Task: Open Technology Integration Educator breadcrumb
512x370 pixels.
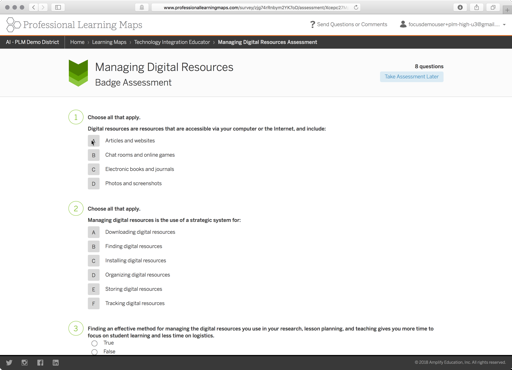Action: [x=172, y=42]
